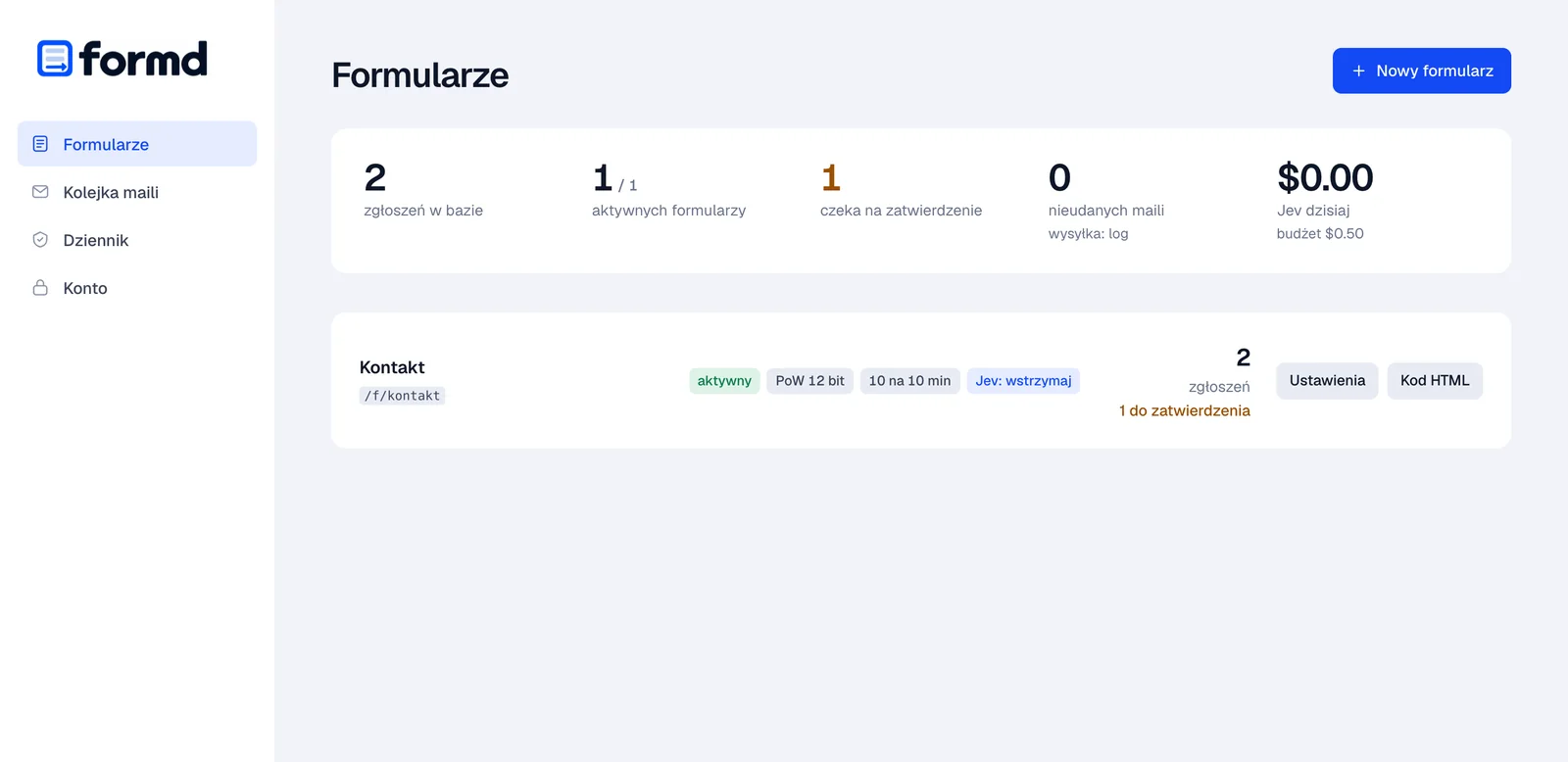Screen dimensions: 1568x762
Task: Open the Kontakt form title
Action: (x=392, y=367)
